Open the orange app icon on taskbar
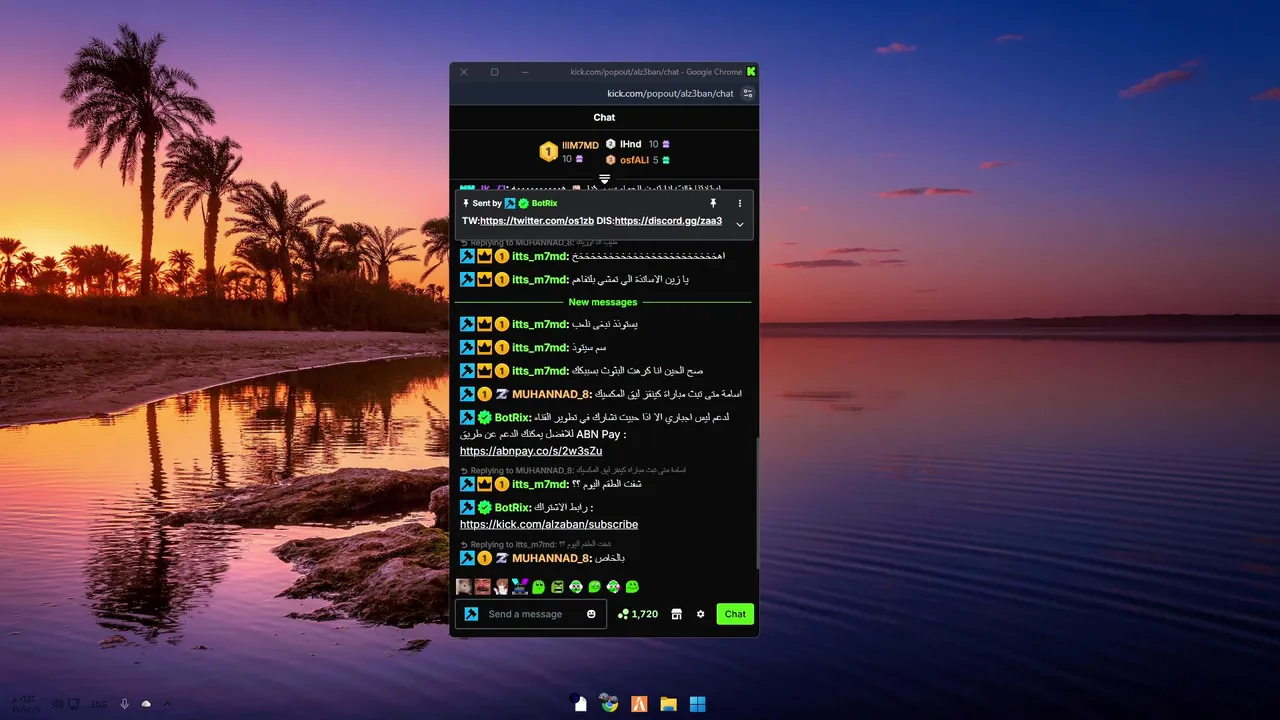This screenshot has height=720, width=1280. coord(639,704)
